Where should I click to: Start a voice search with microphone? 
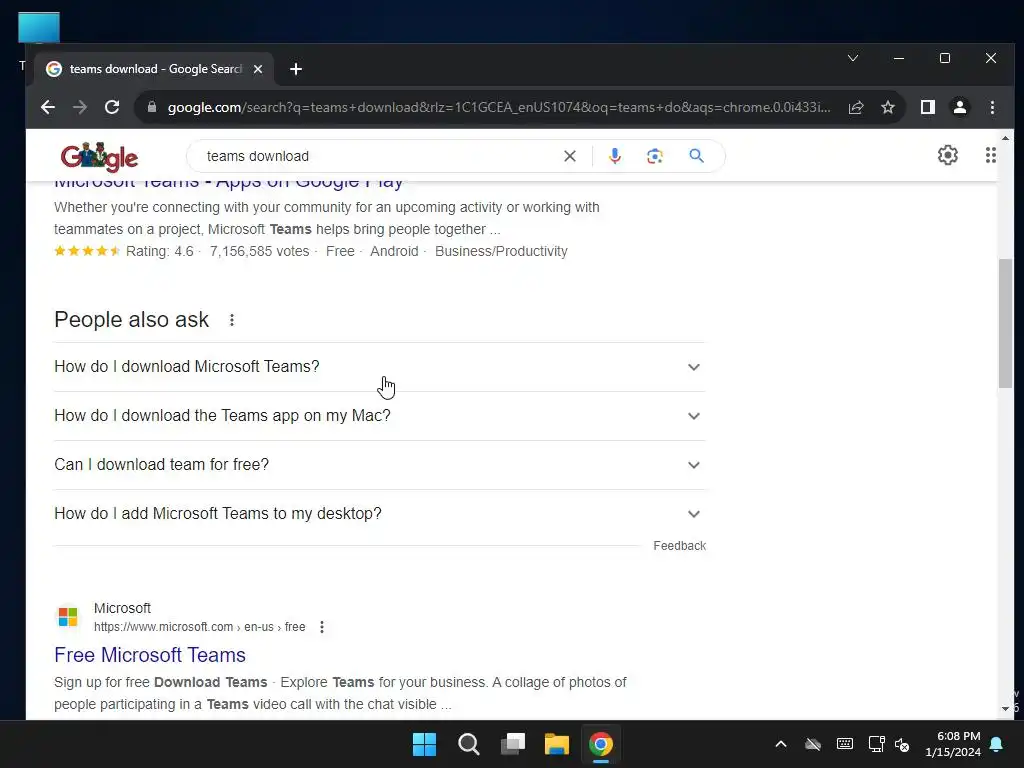point(615,156)
